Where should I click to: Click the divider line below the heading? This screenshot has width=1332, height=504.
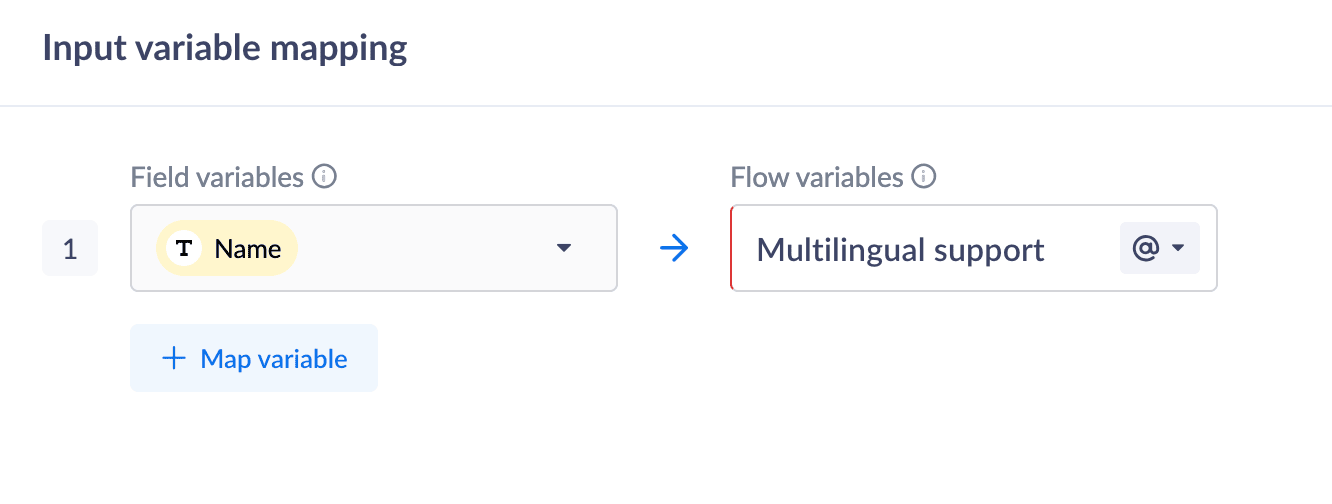pyautogui.click(x=666, y=105)
